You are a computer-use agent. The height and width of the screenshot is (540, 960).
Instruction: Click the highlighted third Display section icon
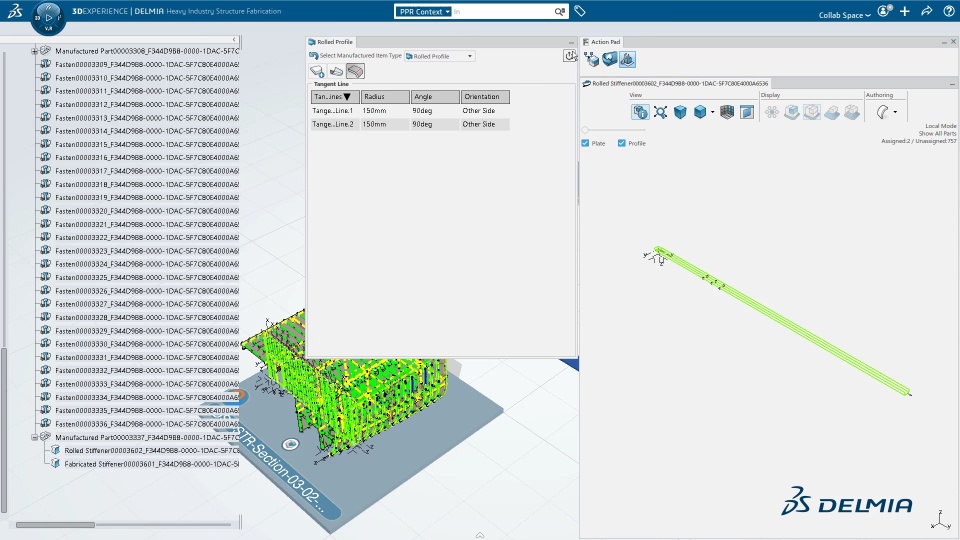pyautogui.click(x=812, y=112)
